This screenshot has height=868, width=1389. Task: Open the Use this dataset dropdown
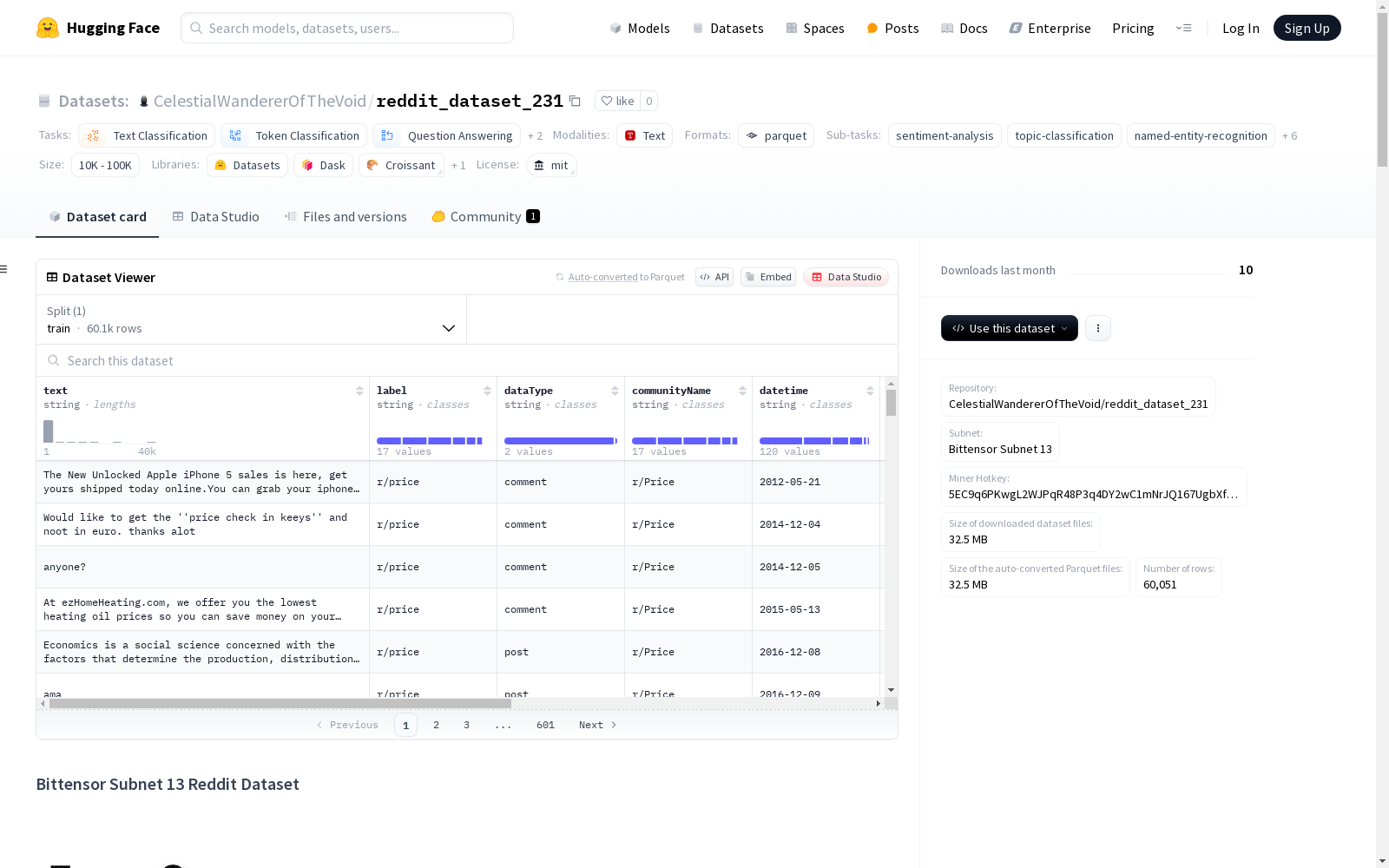pos(1010,328)
